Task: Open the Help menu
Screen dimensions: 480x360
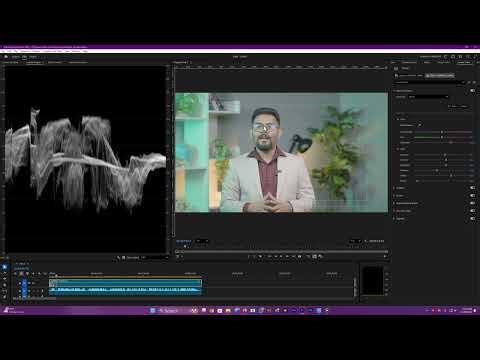Action: click(85, 51)
